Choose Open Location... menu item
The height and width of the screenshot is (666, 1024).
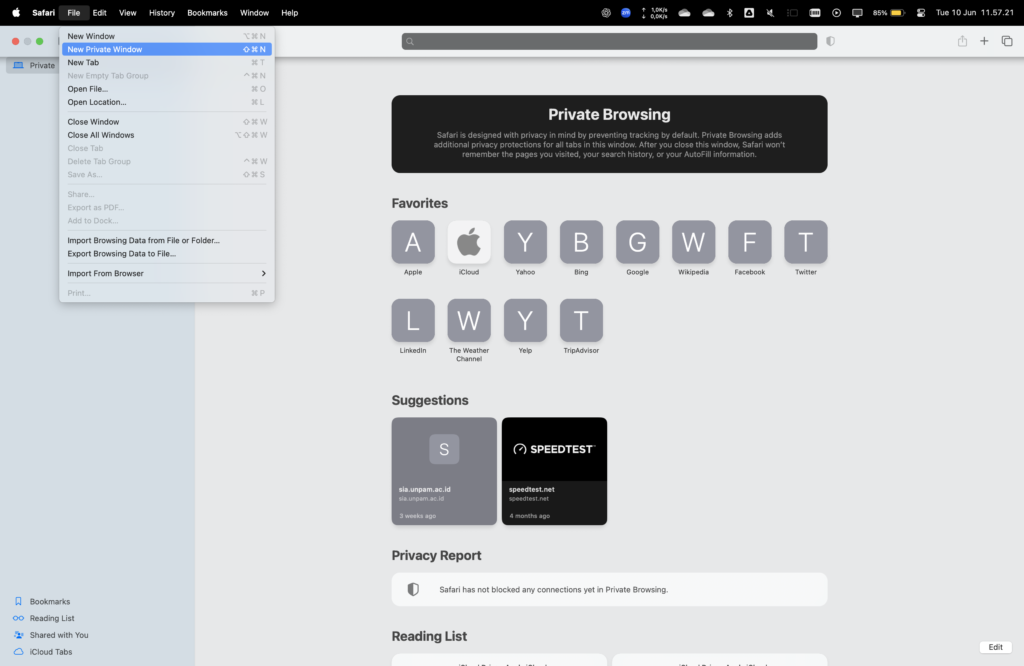pos(167,102)
